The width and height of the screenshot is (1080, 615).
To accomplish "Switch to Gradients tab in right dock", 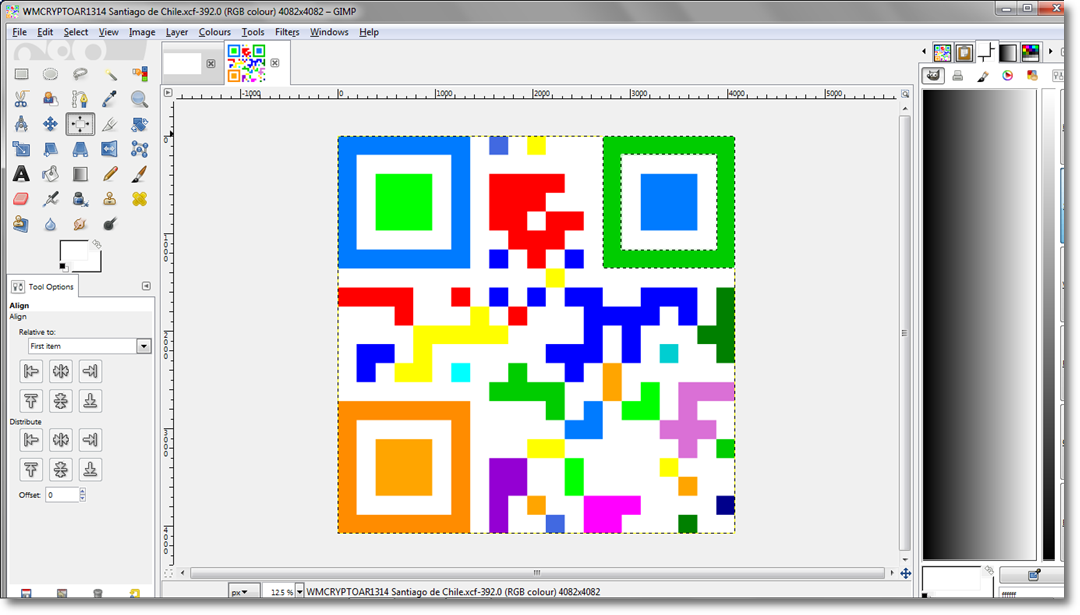I will [x=1008, y=52].
